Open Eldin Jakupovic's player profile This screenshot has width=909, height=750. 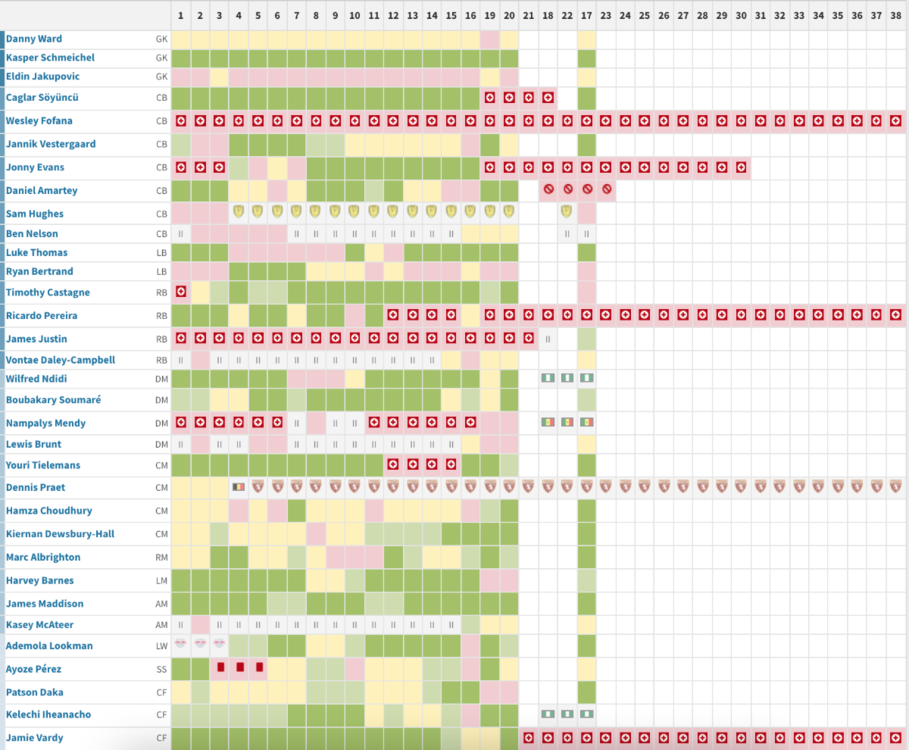(42, 77)
